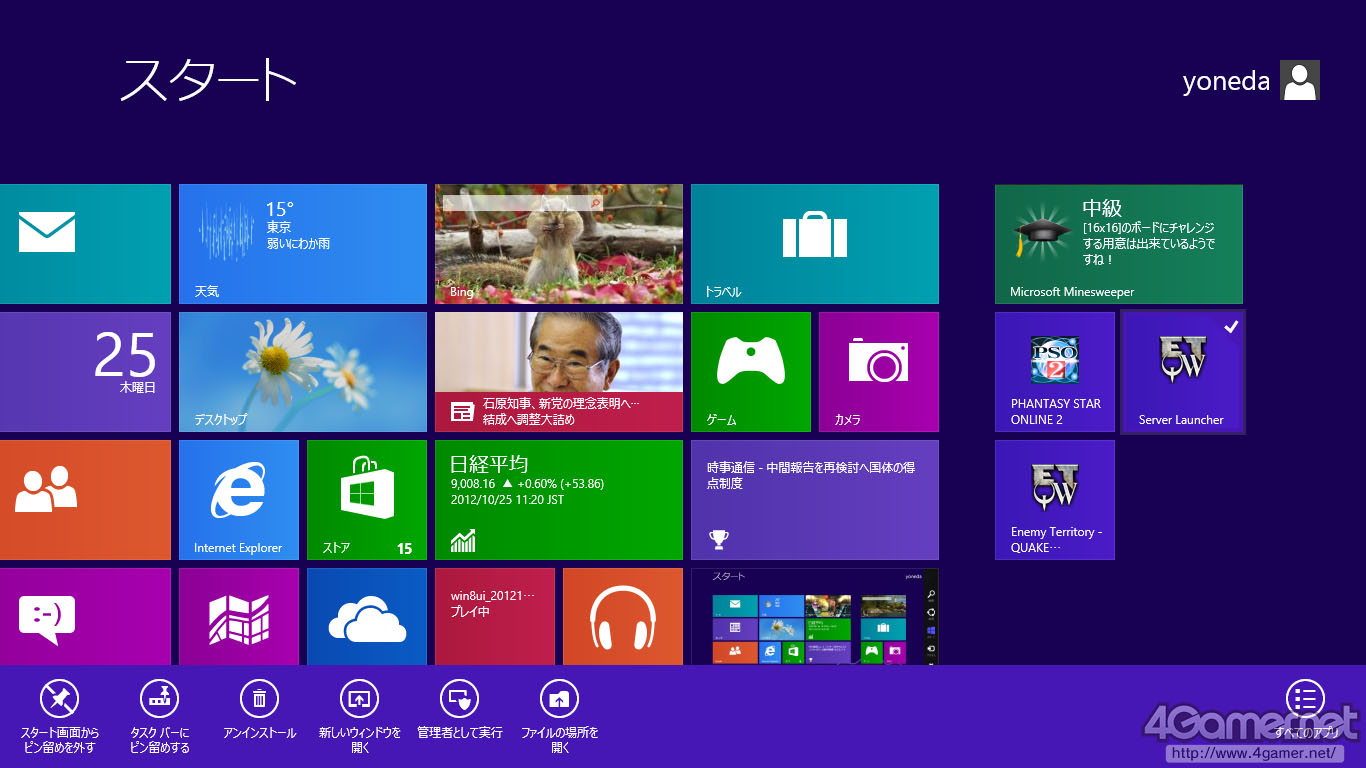Click ファイルの場所を開く button

pos(559,716)
